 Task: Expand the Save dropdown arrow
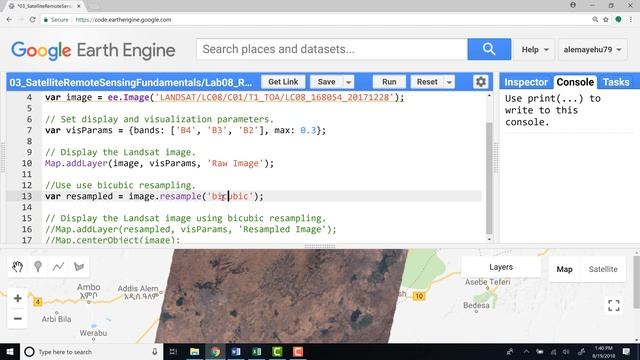(x=348, y=82)
